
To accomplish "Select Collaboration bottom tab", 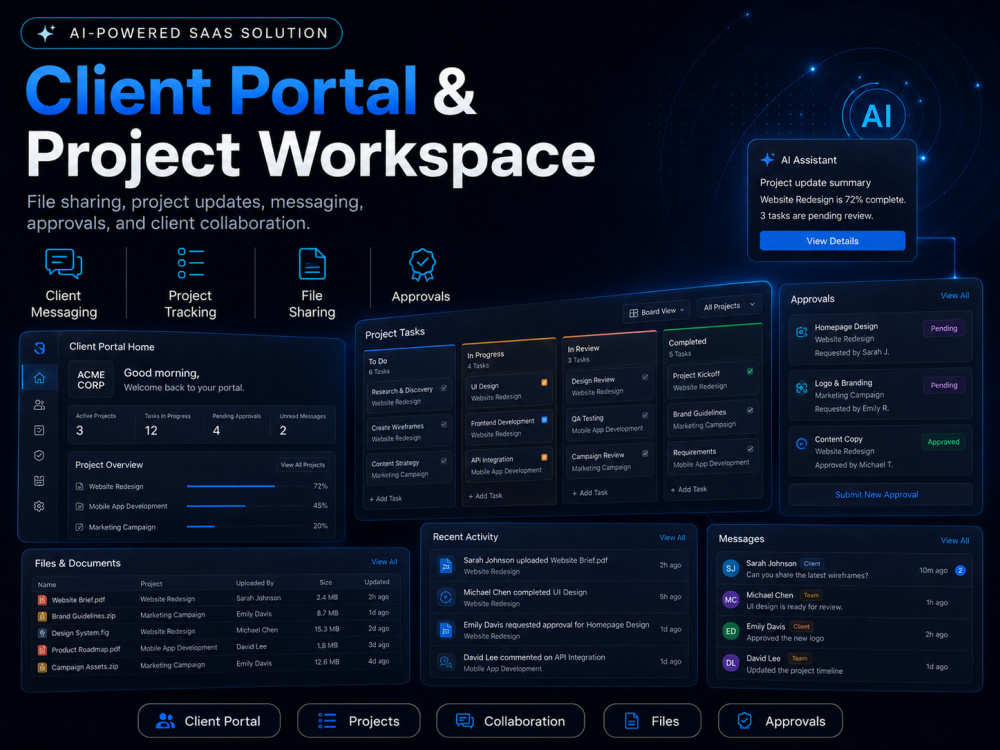I will 511,721.
